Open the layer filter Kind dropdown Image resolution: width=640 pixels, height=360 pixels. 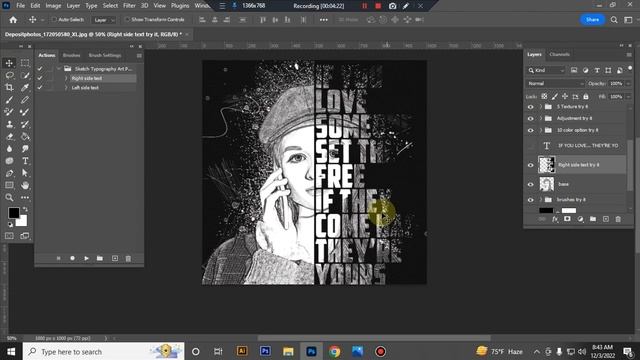click(x=546, y=70)
